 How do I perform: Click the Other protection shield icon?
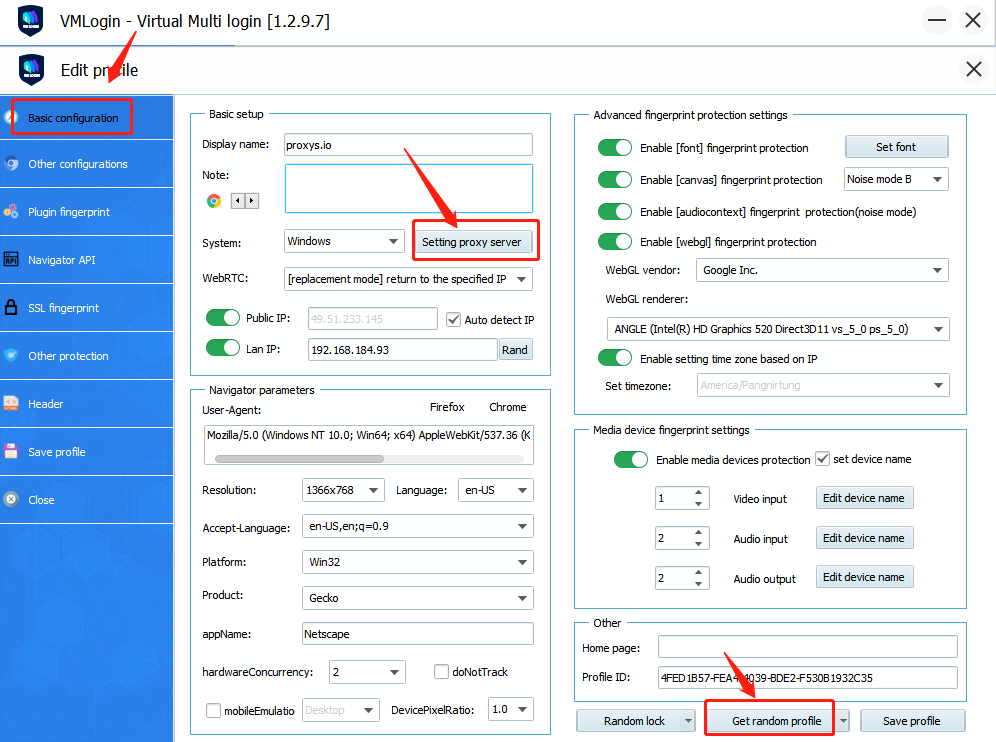point(11,356)
